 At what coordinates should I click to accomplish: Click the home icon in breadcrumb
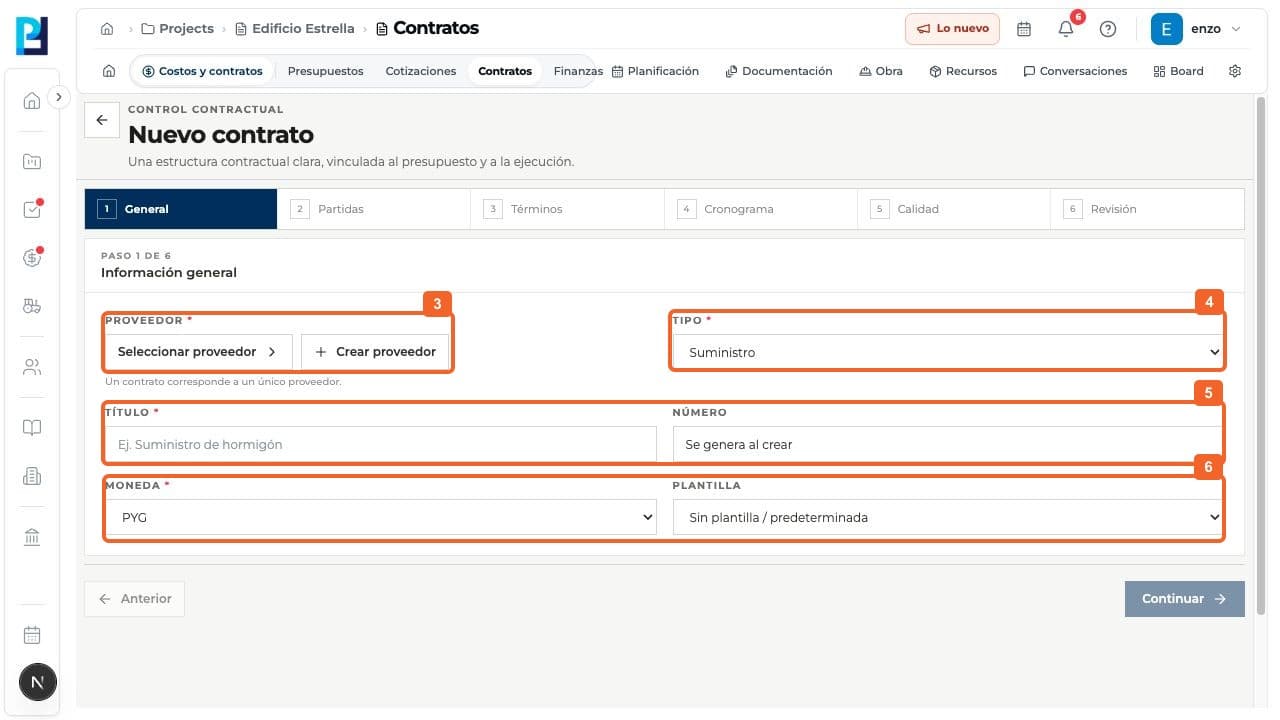(x=107, y=29)
